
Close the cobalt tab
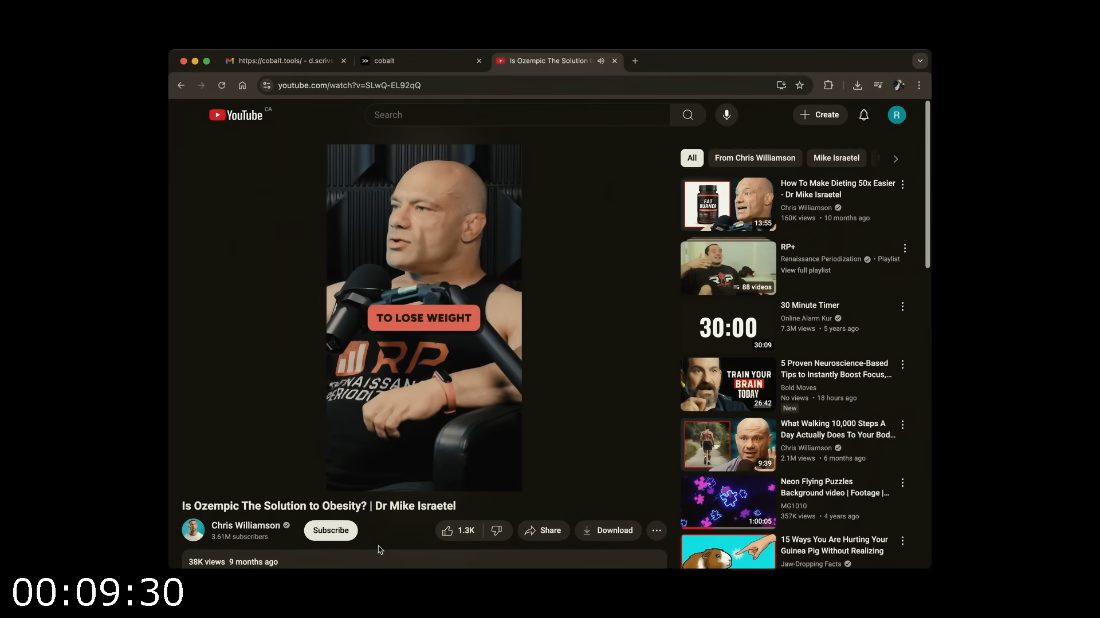click(x=479, y=61)
